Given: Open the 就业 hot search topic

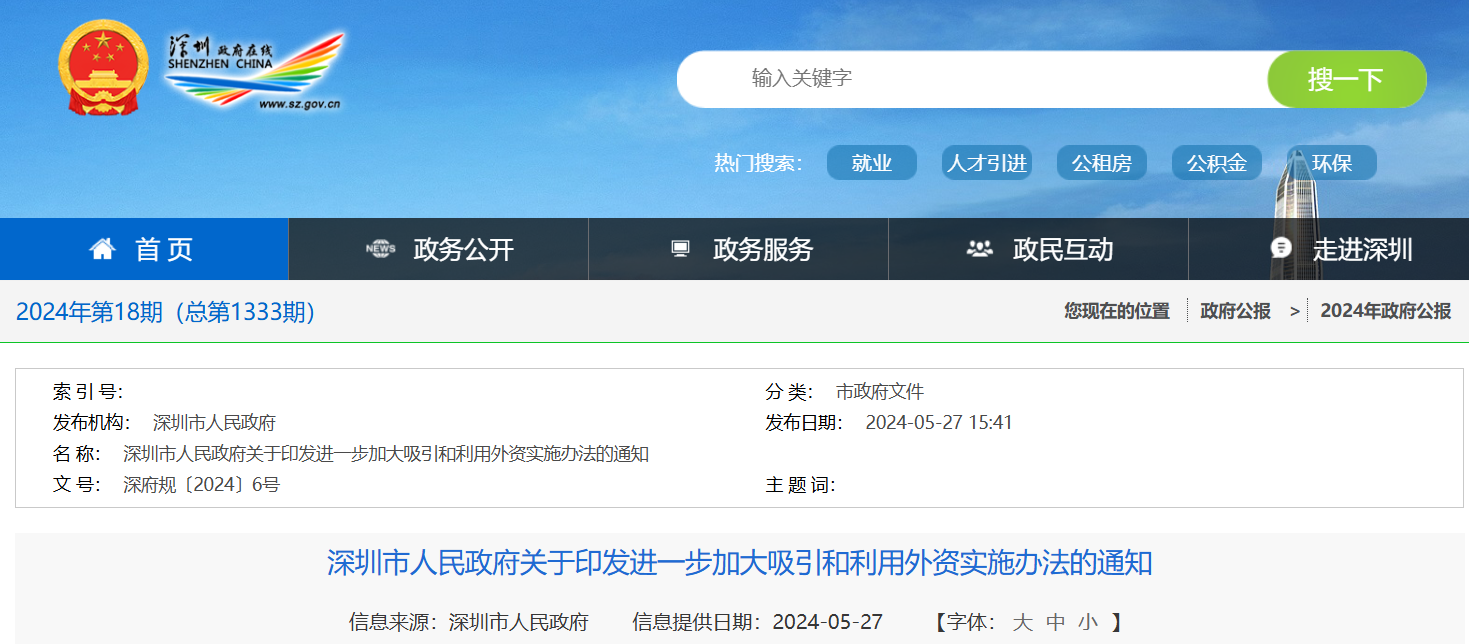Looking at the screenshot, I should click(x=871, y=162).
